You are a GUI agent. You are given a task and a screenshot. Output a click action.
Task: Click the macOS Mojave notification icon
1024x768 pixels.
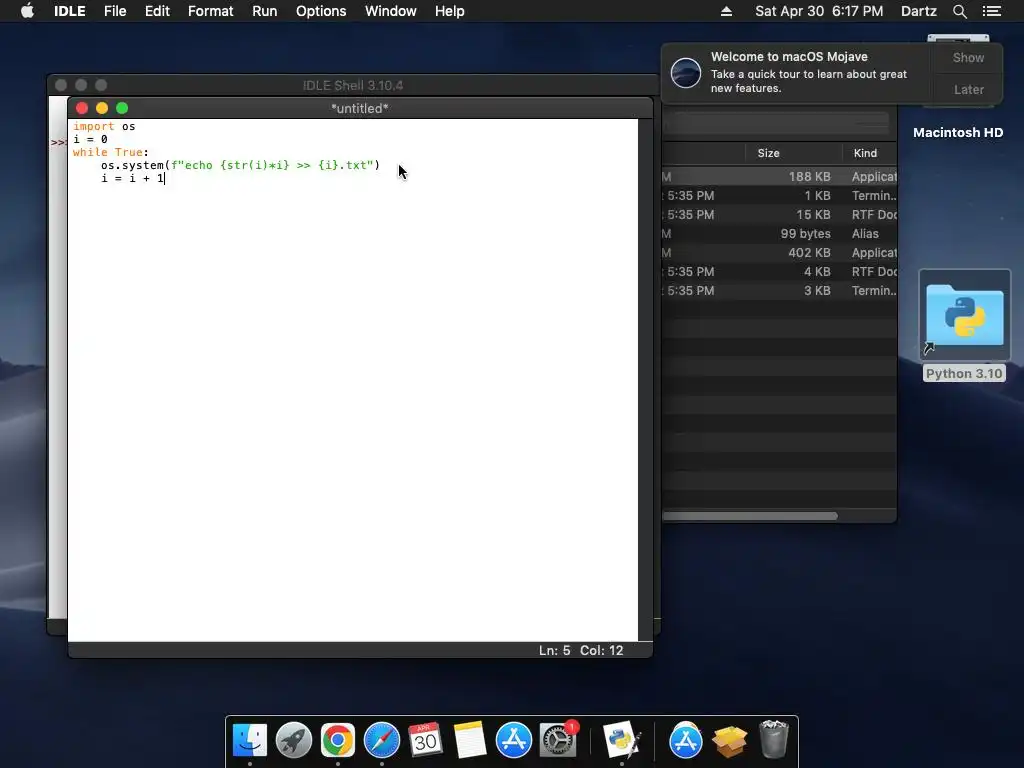point(686,72)
